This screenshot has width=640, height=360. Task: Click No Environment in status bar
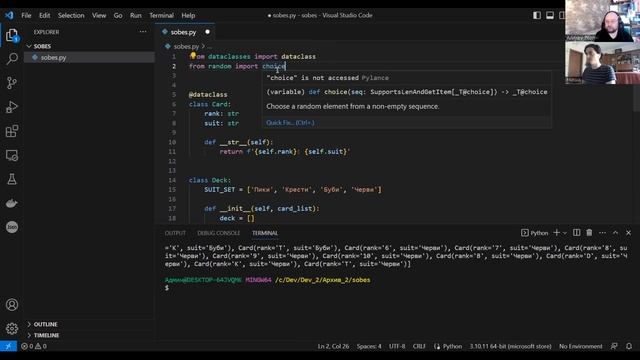tap(580, 346)
